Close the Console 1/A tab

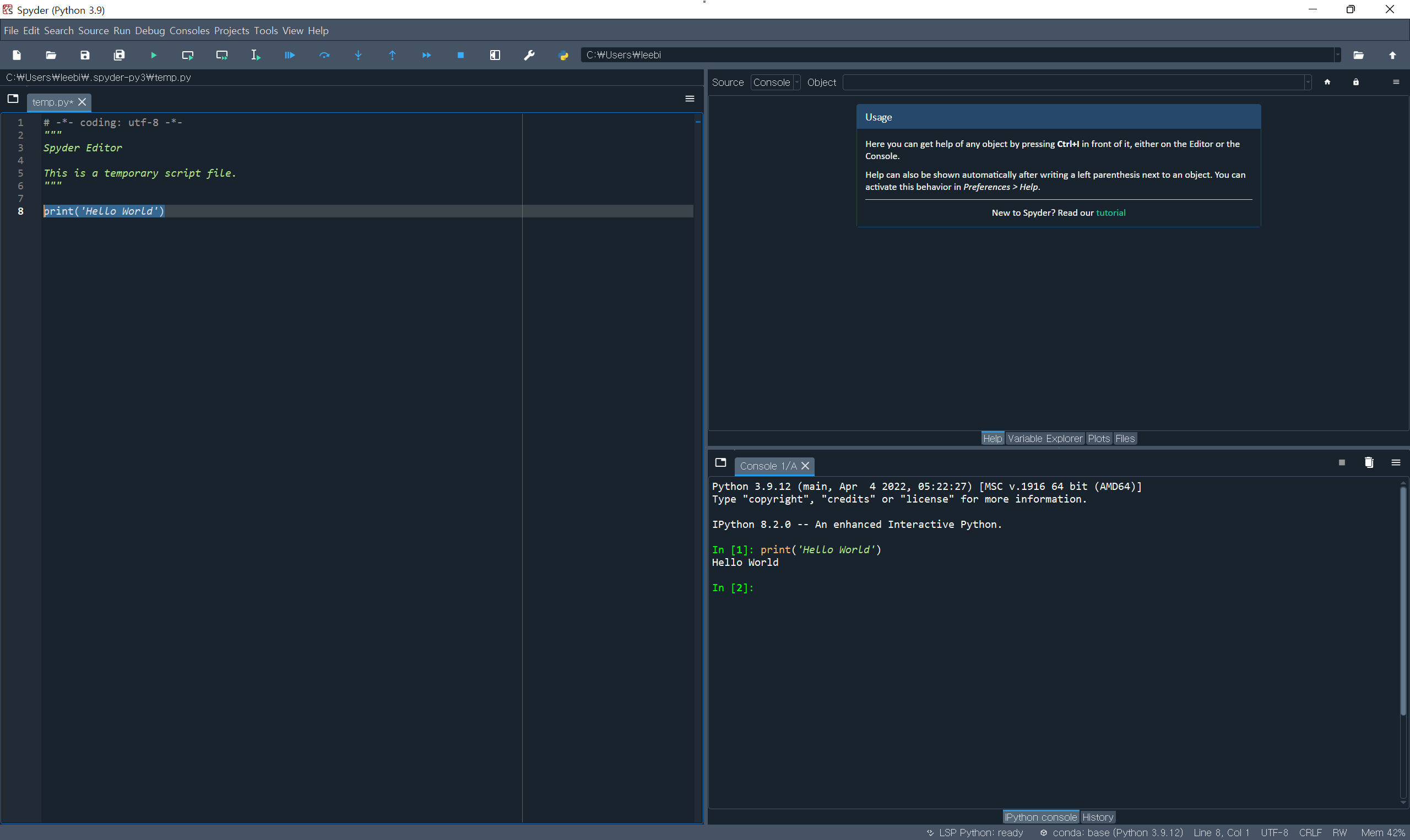click(805, 466)
